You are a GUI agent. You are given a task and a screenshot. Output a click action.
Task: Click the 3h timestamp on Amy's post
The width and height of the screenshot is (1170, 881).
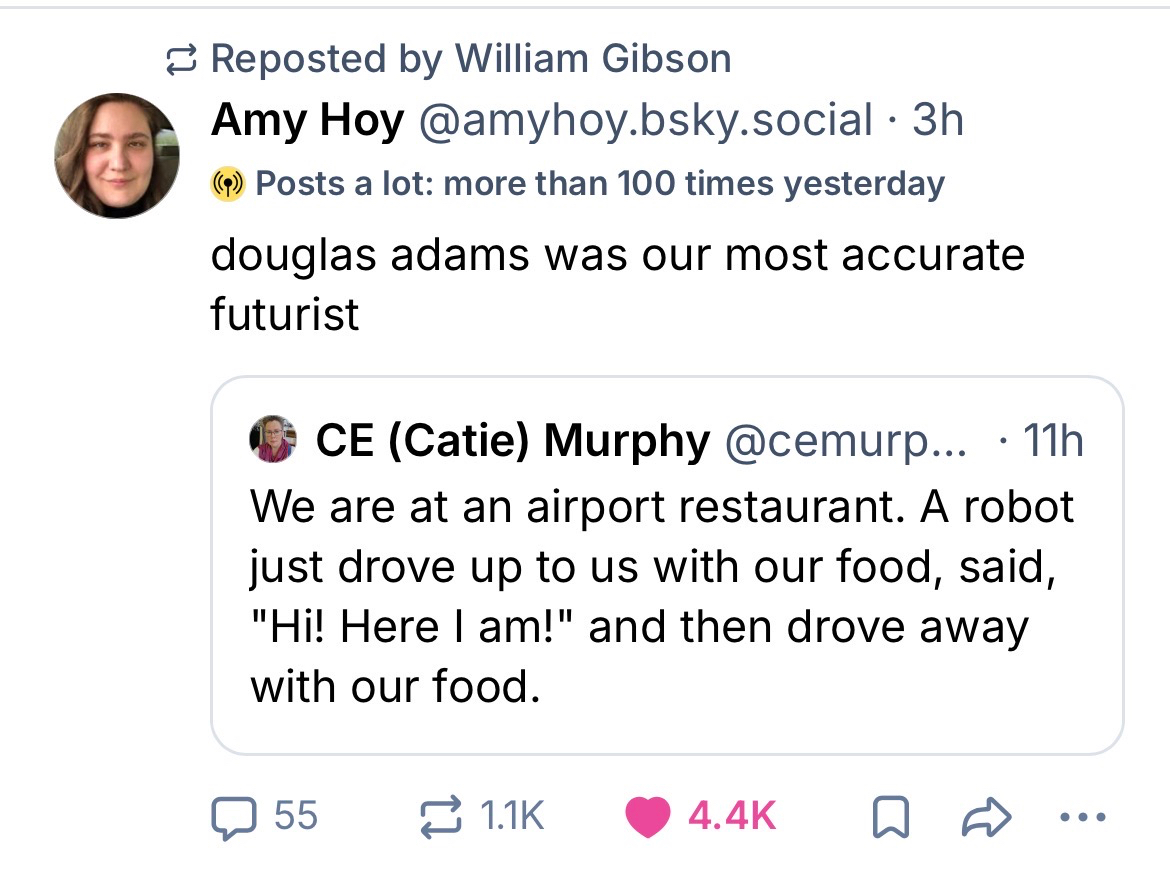click(938, 121)
